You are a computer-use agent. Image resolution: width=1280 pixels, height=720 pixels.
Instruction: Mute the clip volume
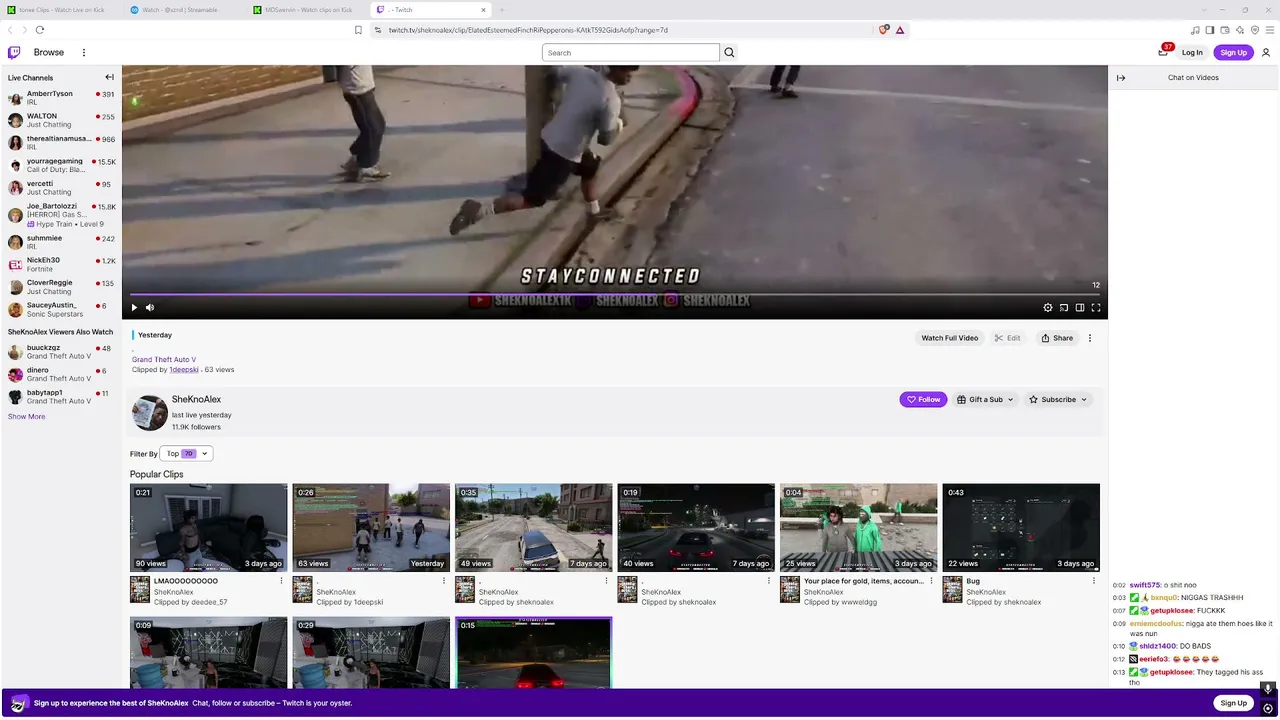[150, 307]
